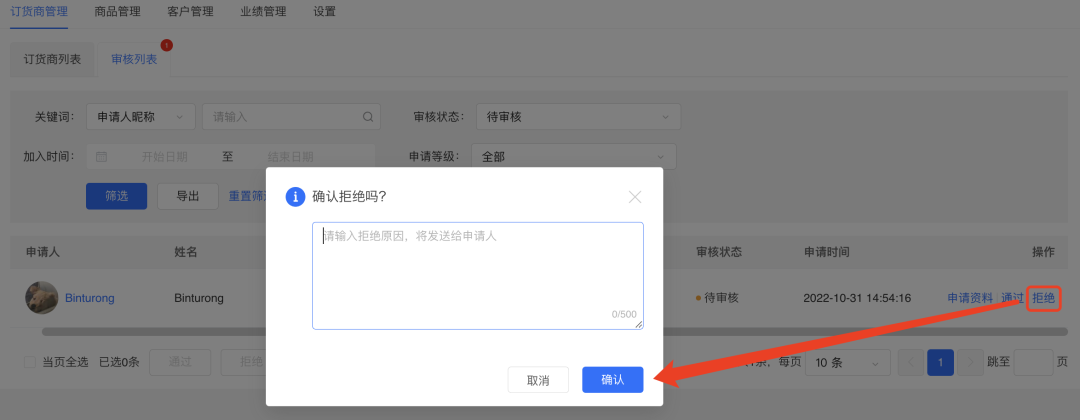Image resolution: width=1080 pixels, height=420 pixels.
Task: Open the 设置 top menu
Action: [324, 11]
